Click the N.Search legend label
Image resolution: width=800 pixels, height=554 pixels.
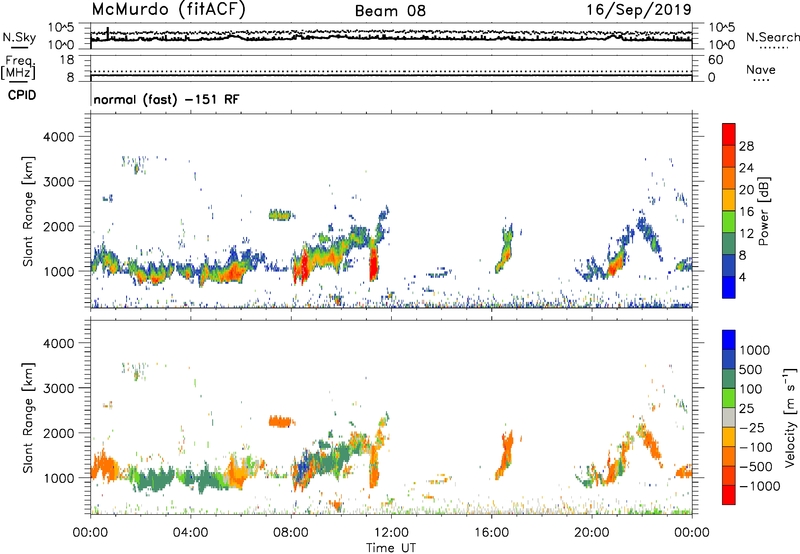click(772, 37)
